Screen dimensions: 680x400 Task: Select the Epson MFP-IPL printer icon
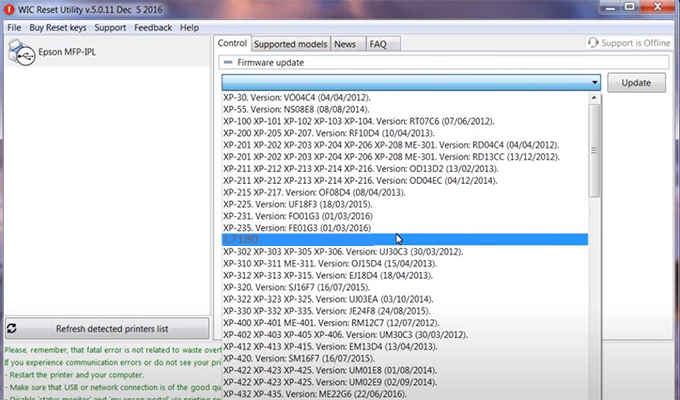click(22, 52)
